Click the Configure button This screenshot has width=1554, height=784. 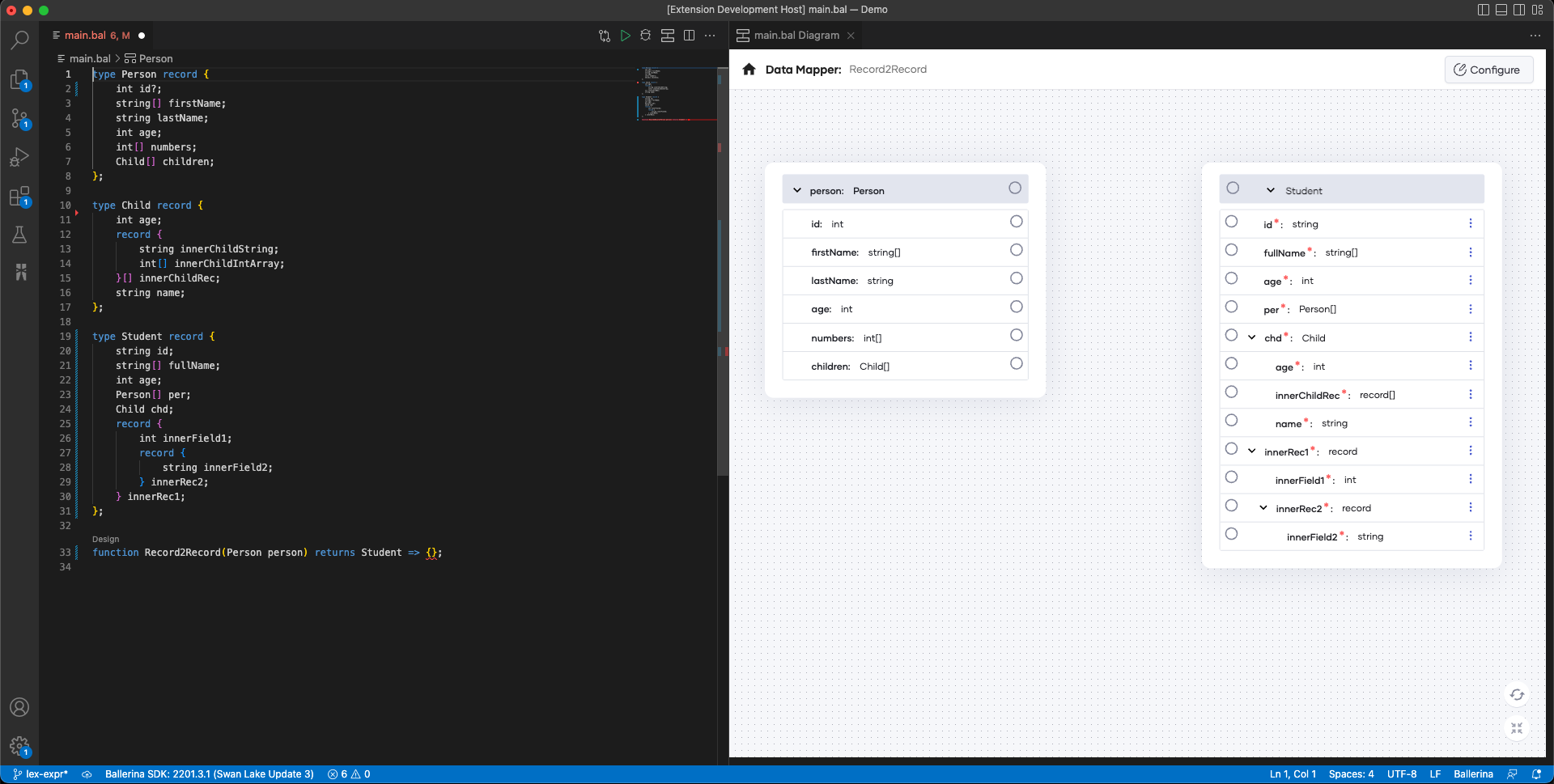point(1488,70)
